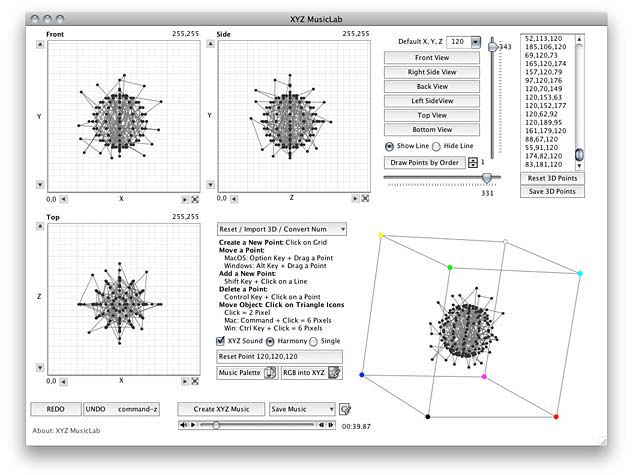Viewport: 639px width, 475px height.
Task: Click the vertical slider thumb at 343
Action: 493,46
